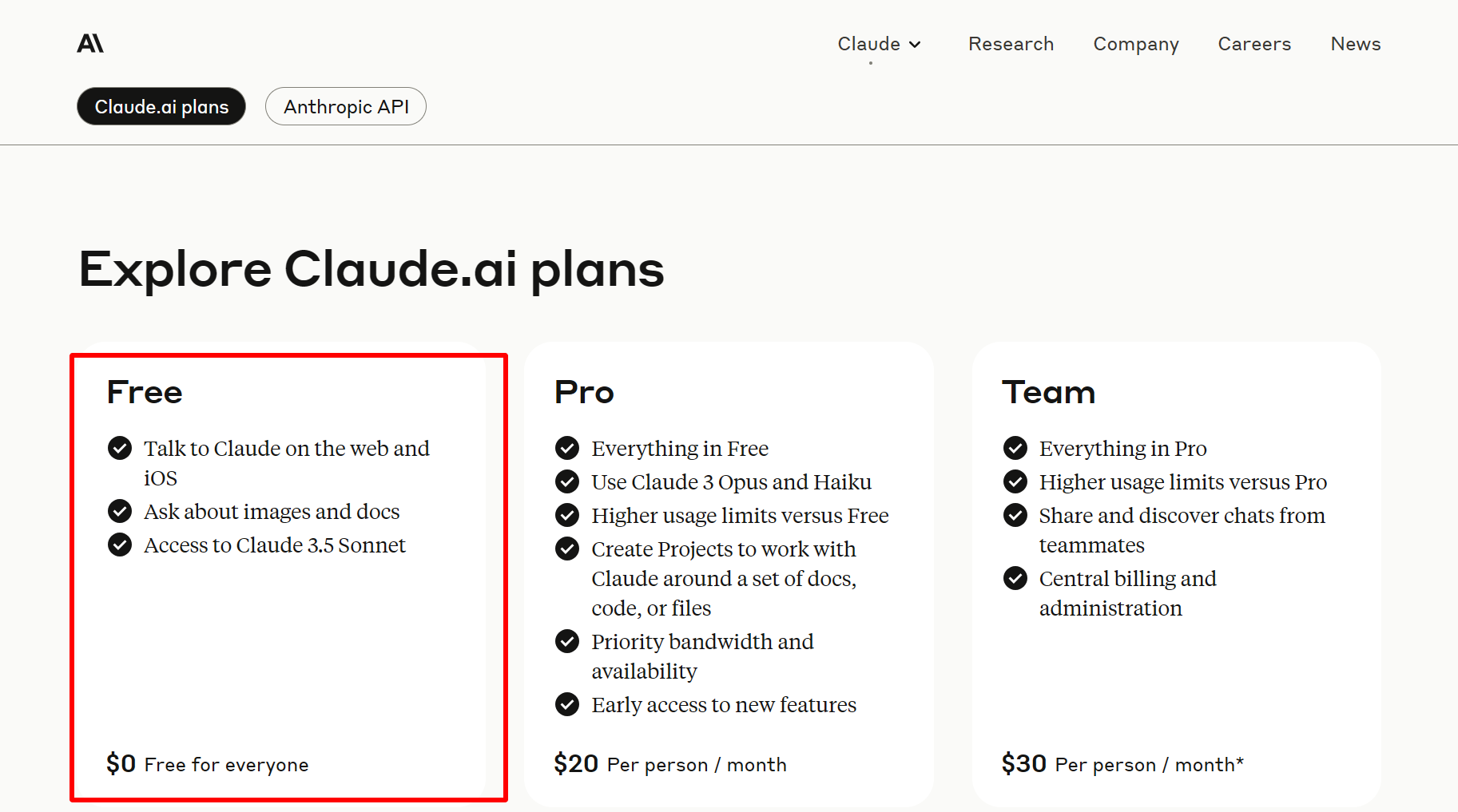Click the Team plan $30 price text
This screenshot has width=1458, height=812.
point(1024,763)
